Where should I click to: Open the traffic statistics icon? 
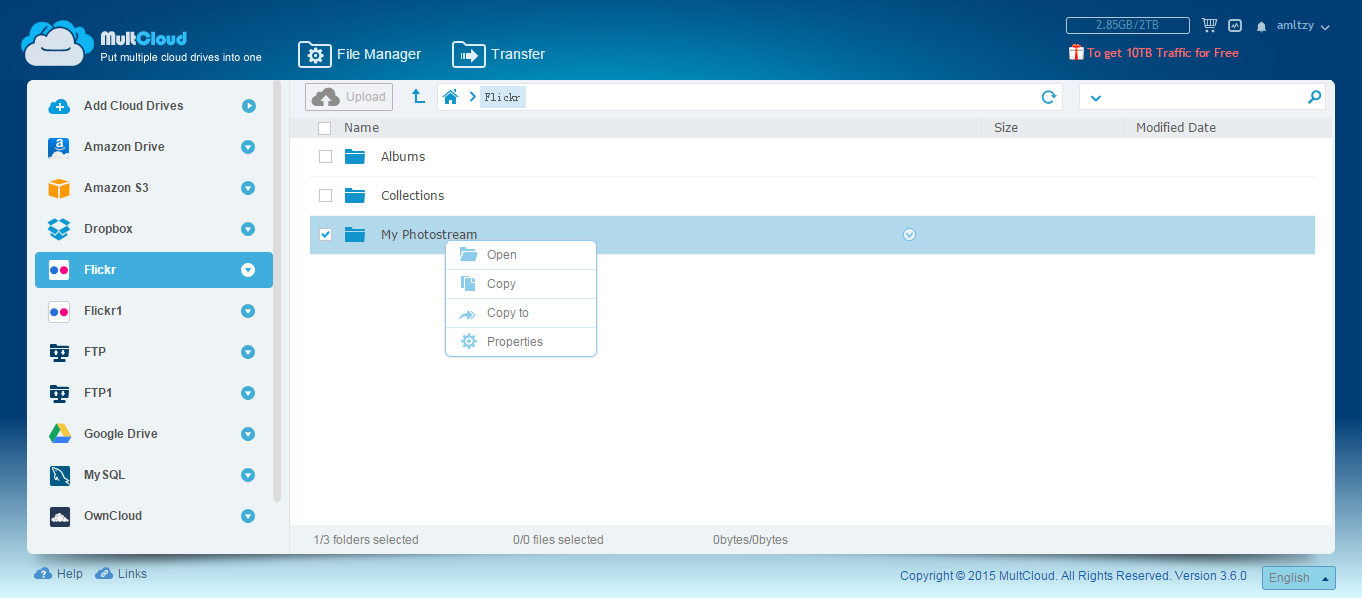1235,26
